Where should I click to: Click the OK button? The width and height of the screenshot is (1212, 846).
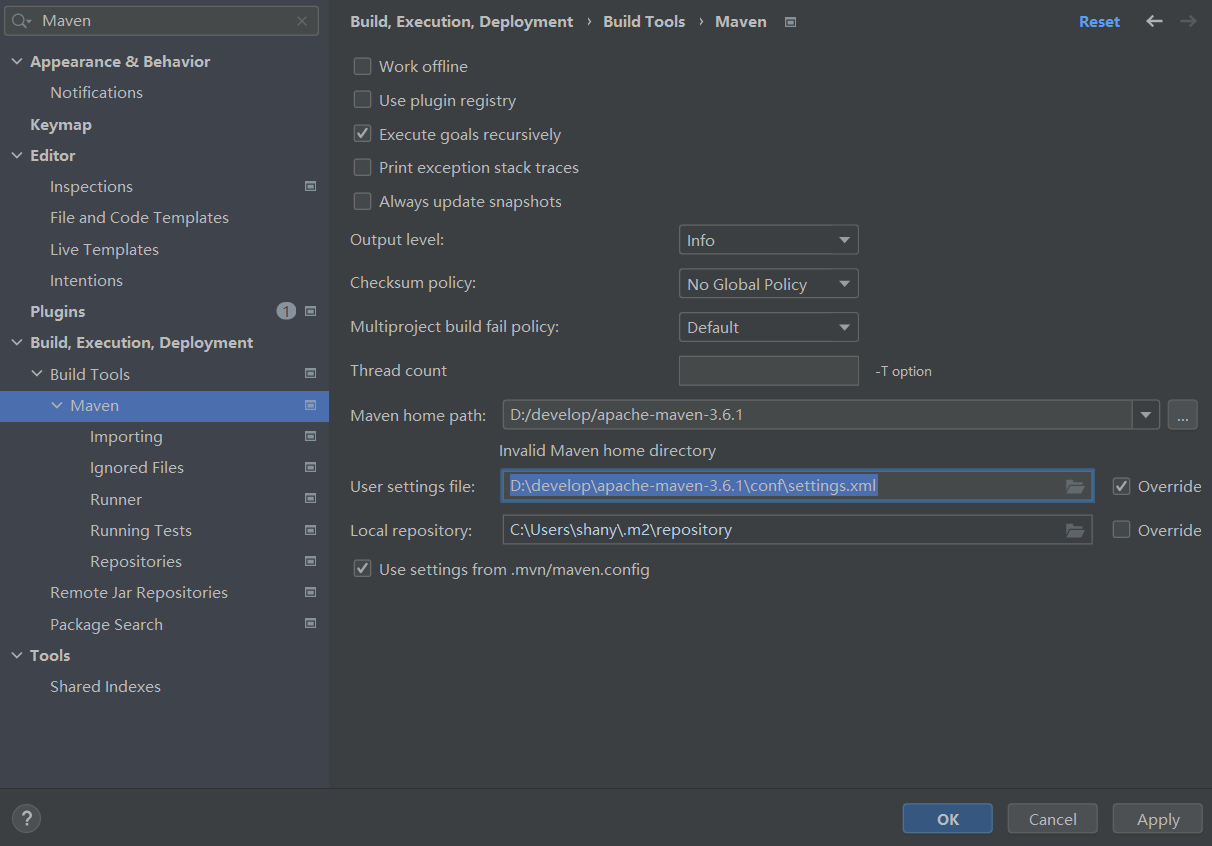pos(947,818)
